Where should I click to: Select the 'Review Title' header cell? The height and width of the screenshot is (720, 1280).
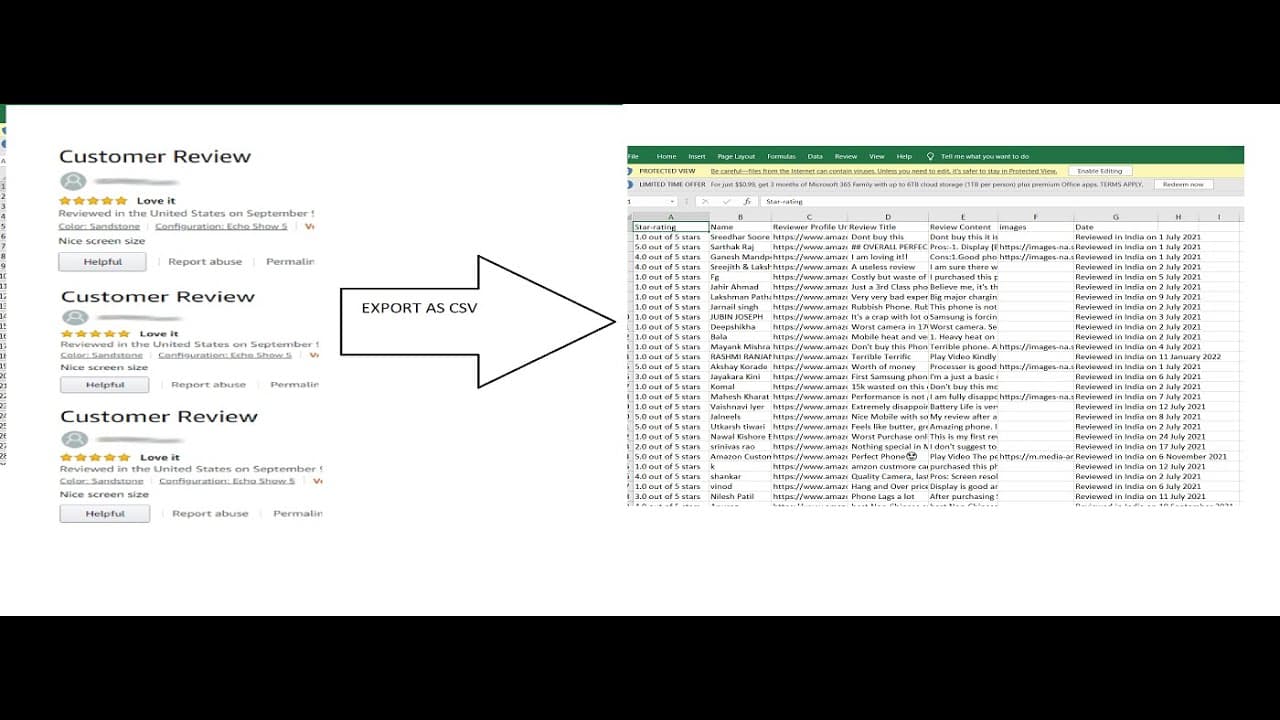click(888, 227)
